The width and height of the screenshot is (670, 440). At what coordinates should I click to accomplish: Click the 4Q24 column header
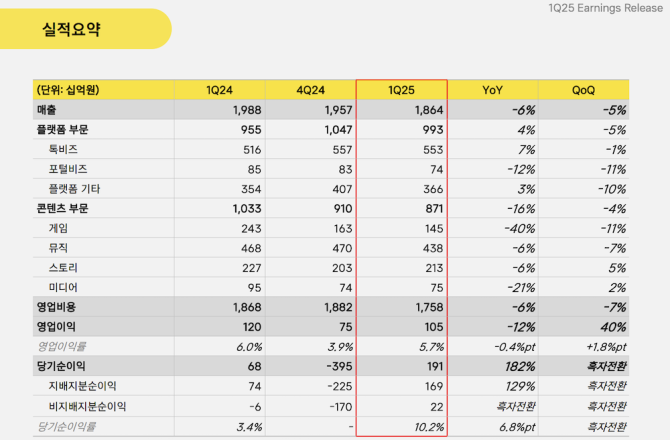(x=311, y=90)
